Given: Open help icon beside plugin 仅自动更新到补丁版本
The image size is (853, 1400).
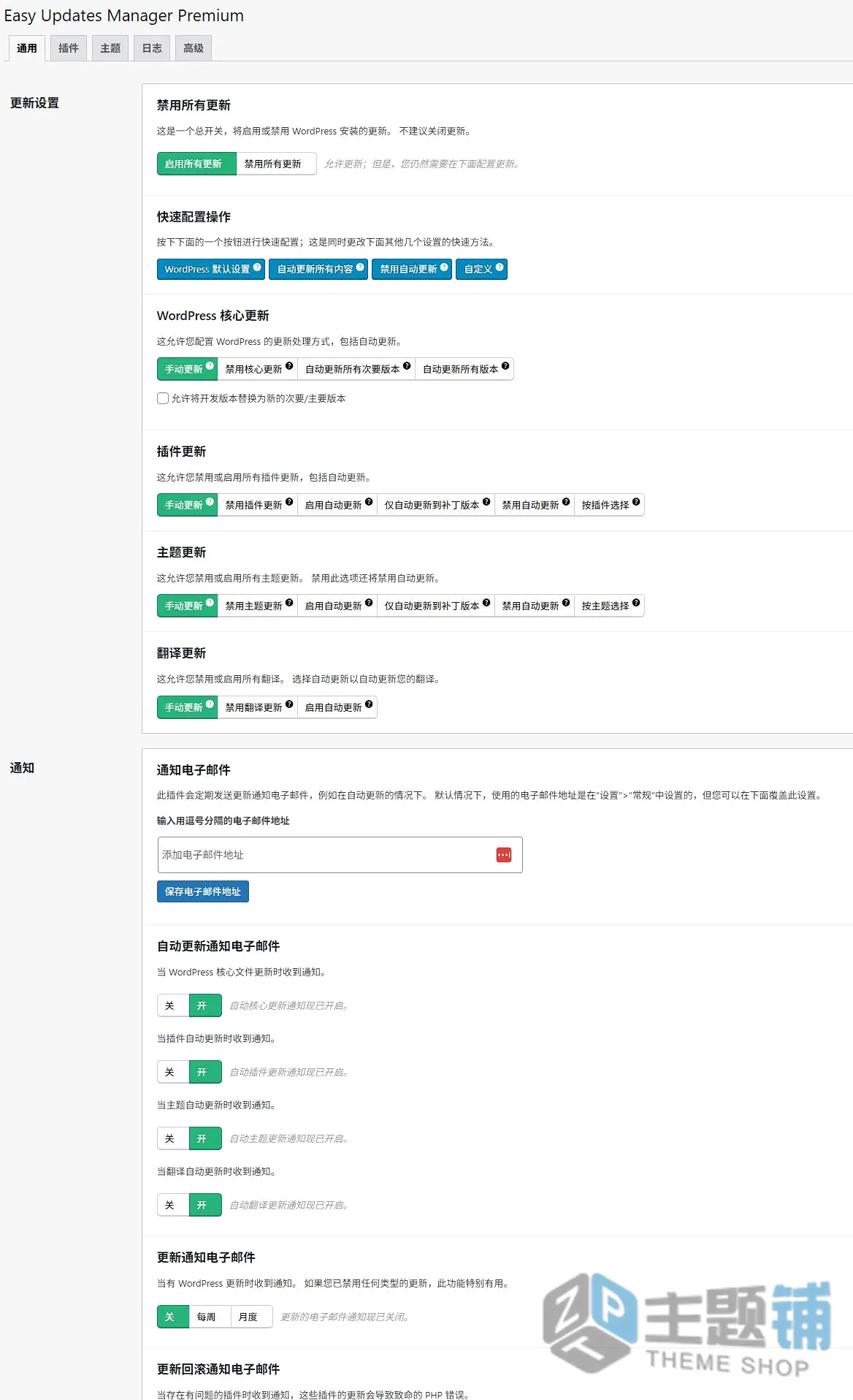Looking at the screenshot, I should click(x=486, y=502).
